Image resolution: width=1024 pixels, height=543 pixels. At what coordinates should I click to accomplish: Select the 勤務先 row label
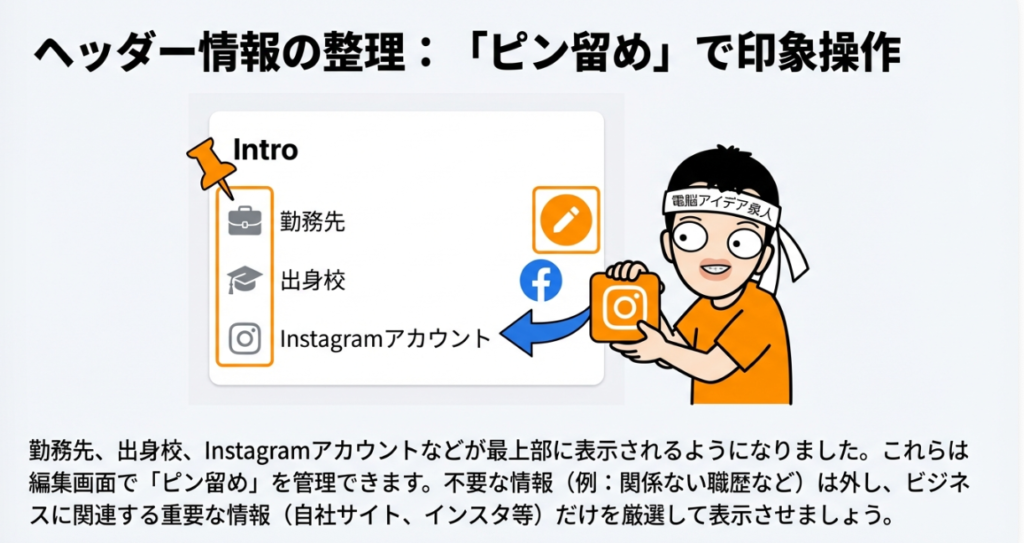click(x=312, y=222)
